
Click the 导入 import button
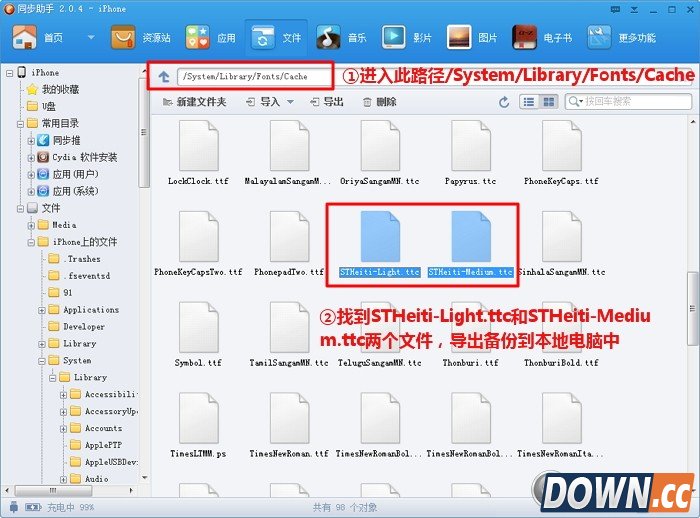pos(263,102)
